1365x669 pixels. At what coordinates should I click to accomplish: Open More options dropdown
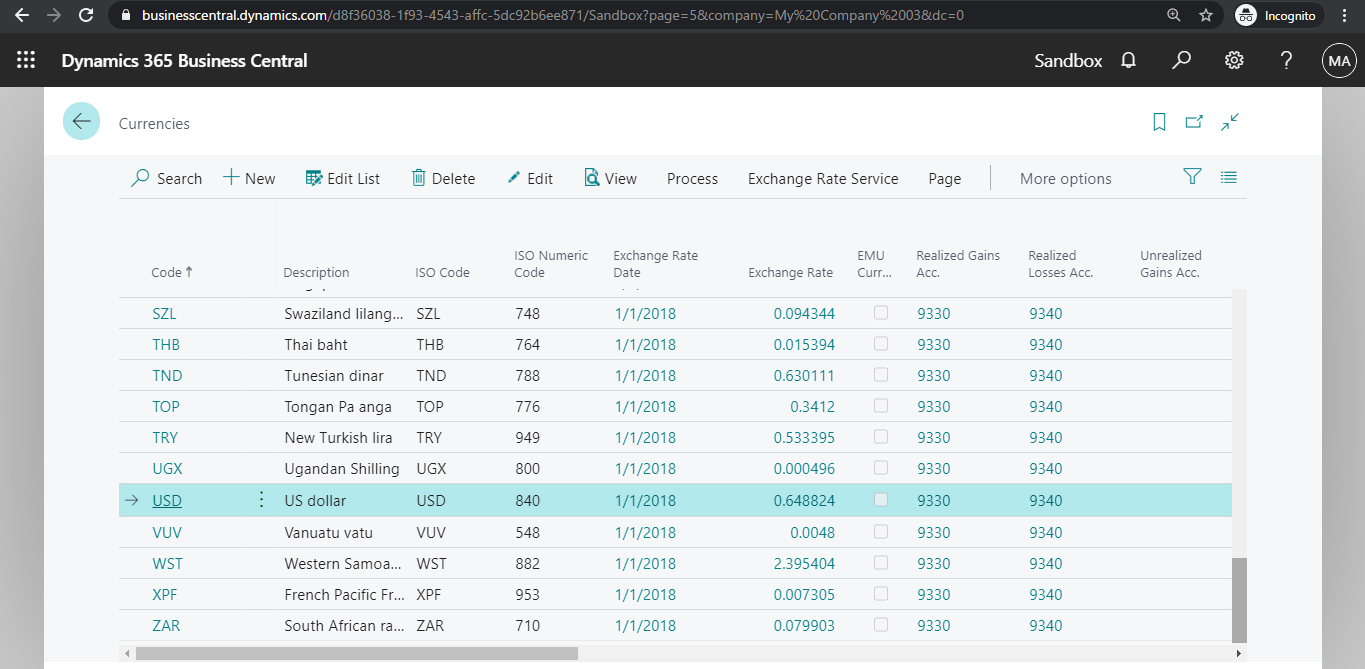[x=1065, y=178]
